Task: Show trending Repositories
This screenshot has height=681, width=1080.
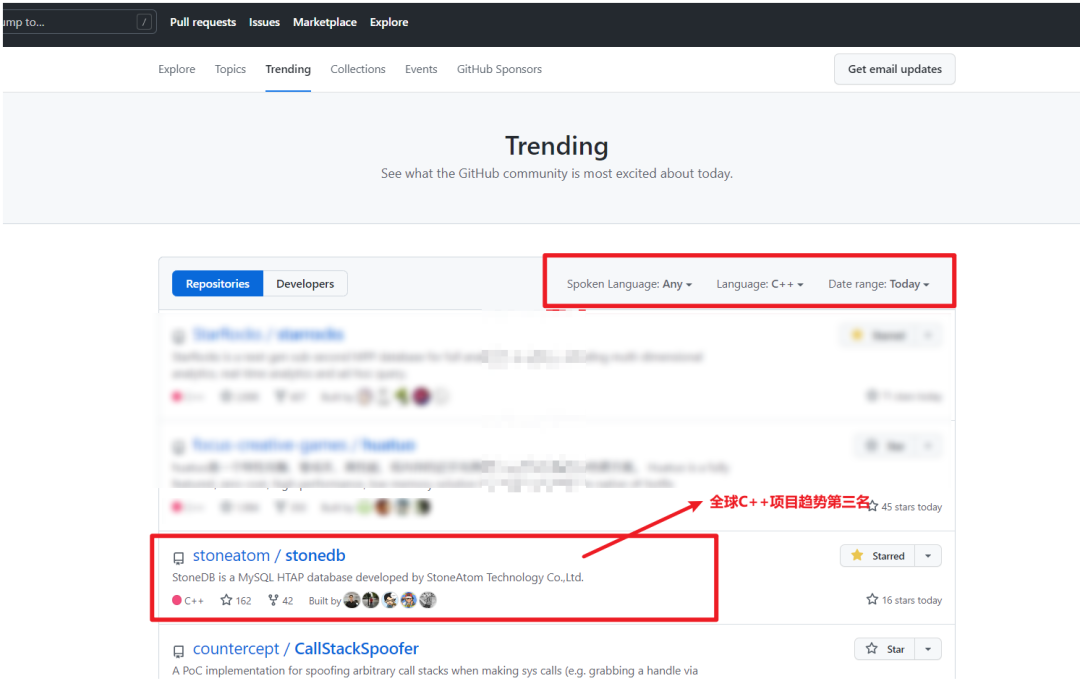Action: pyautogui.click(x=218, y=284)
